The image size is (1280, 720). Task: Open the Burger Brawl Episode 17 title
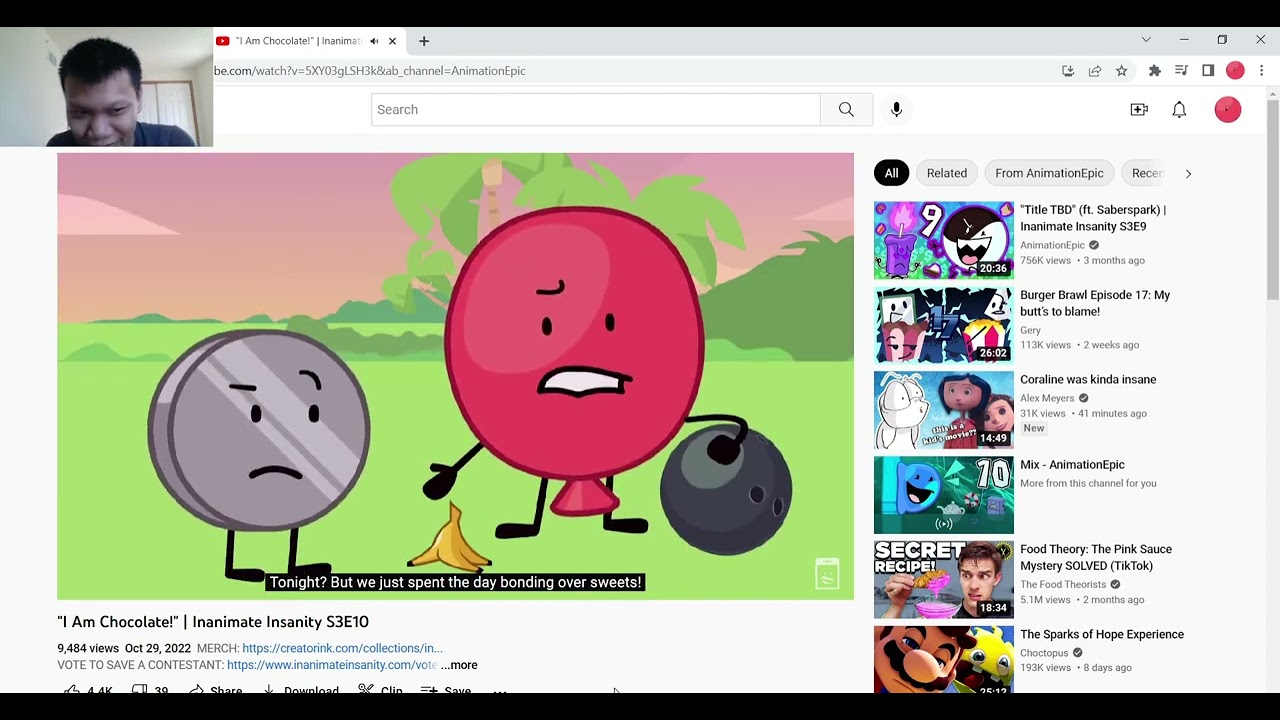pos(1094,303)
